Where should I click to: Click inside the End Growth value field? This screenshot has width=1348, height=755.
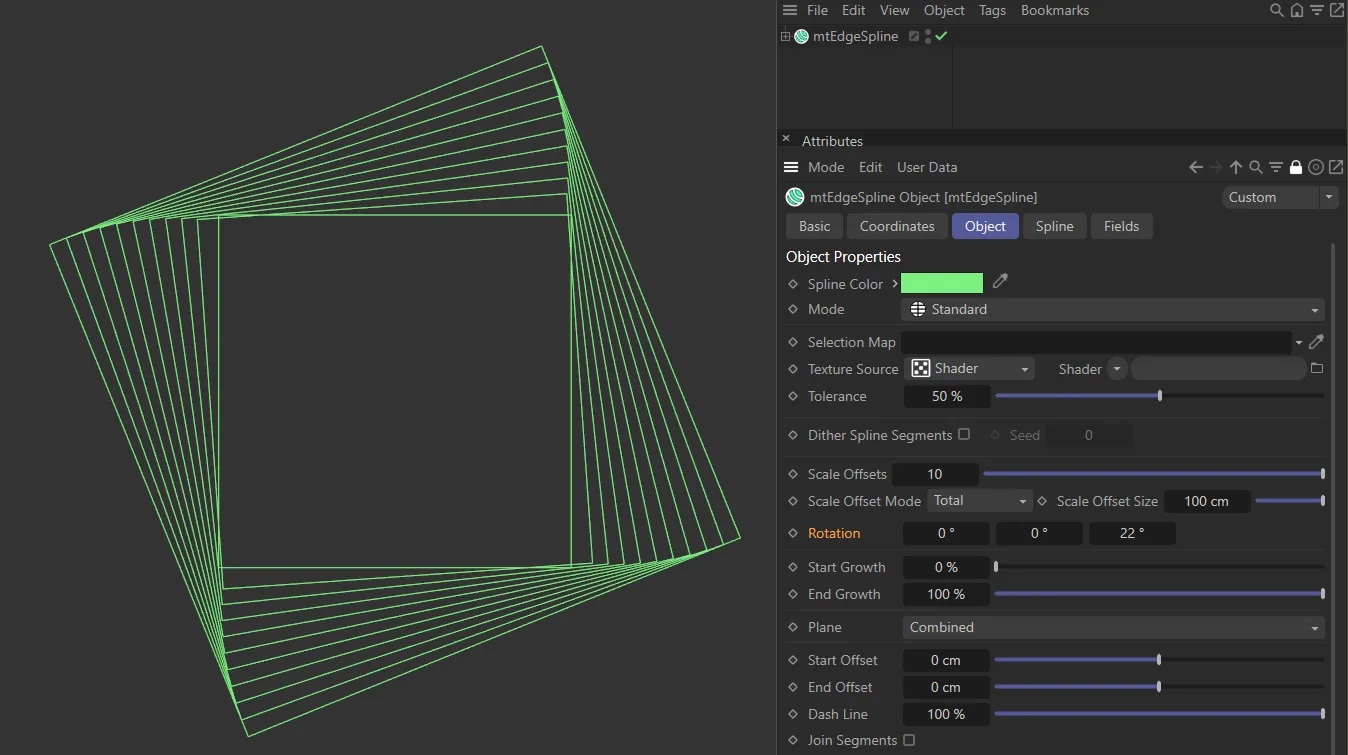[946, 594]
